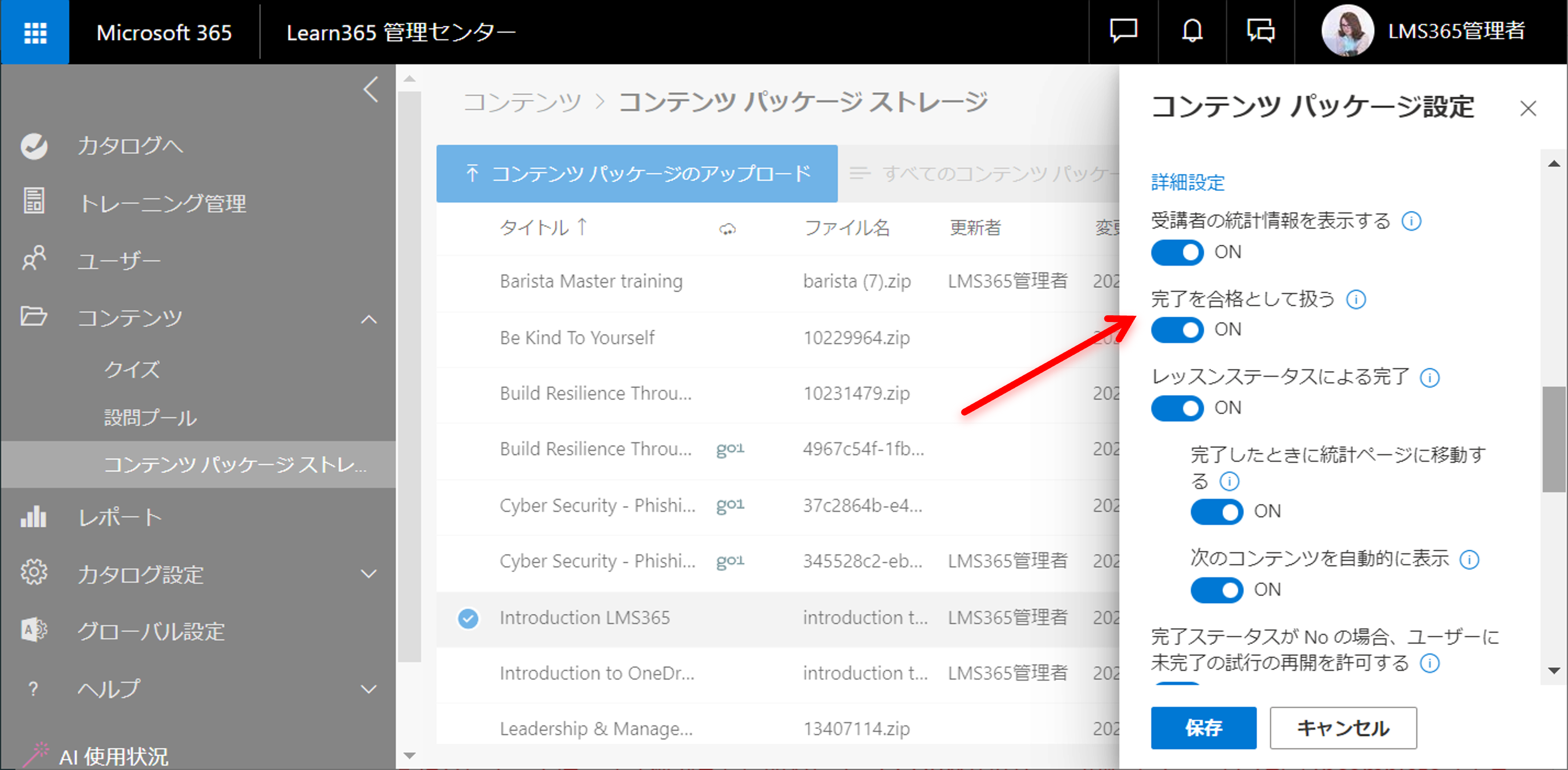Click コンテンツ パッケージのアップロード button
The height and width of the screenshot is (770, 1568).
pyautogui.click(x=637, y=174)
